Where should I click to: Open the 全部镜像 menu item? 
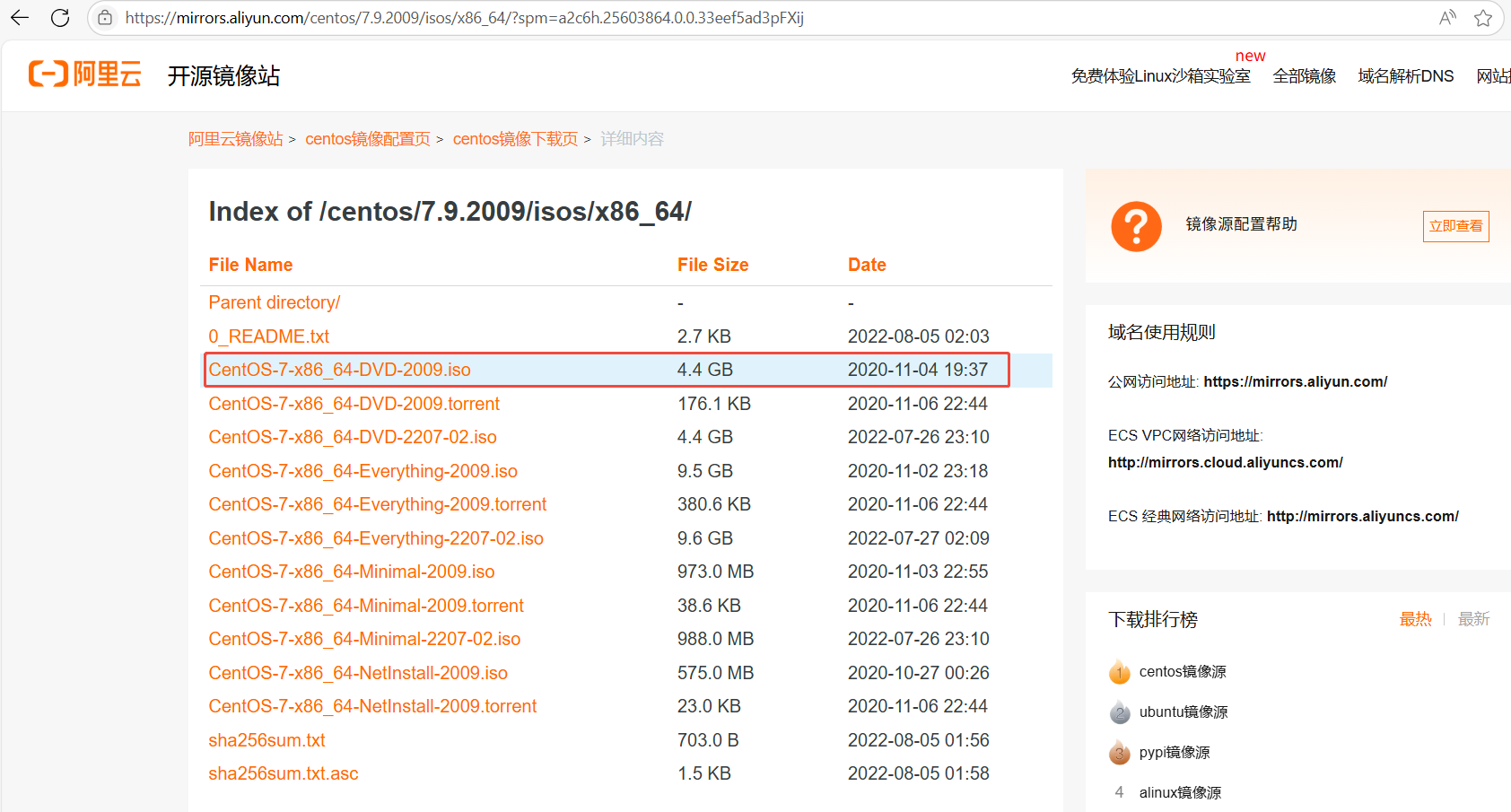pos(1305,76)
